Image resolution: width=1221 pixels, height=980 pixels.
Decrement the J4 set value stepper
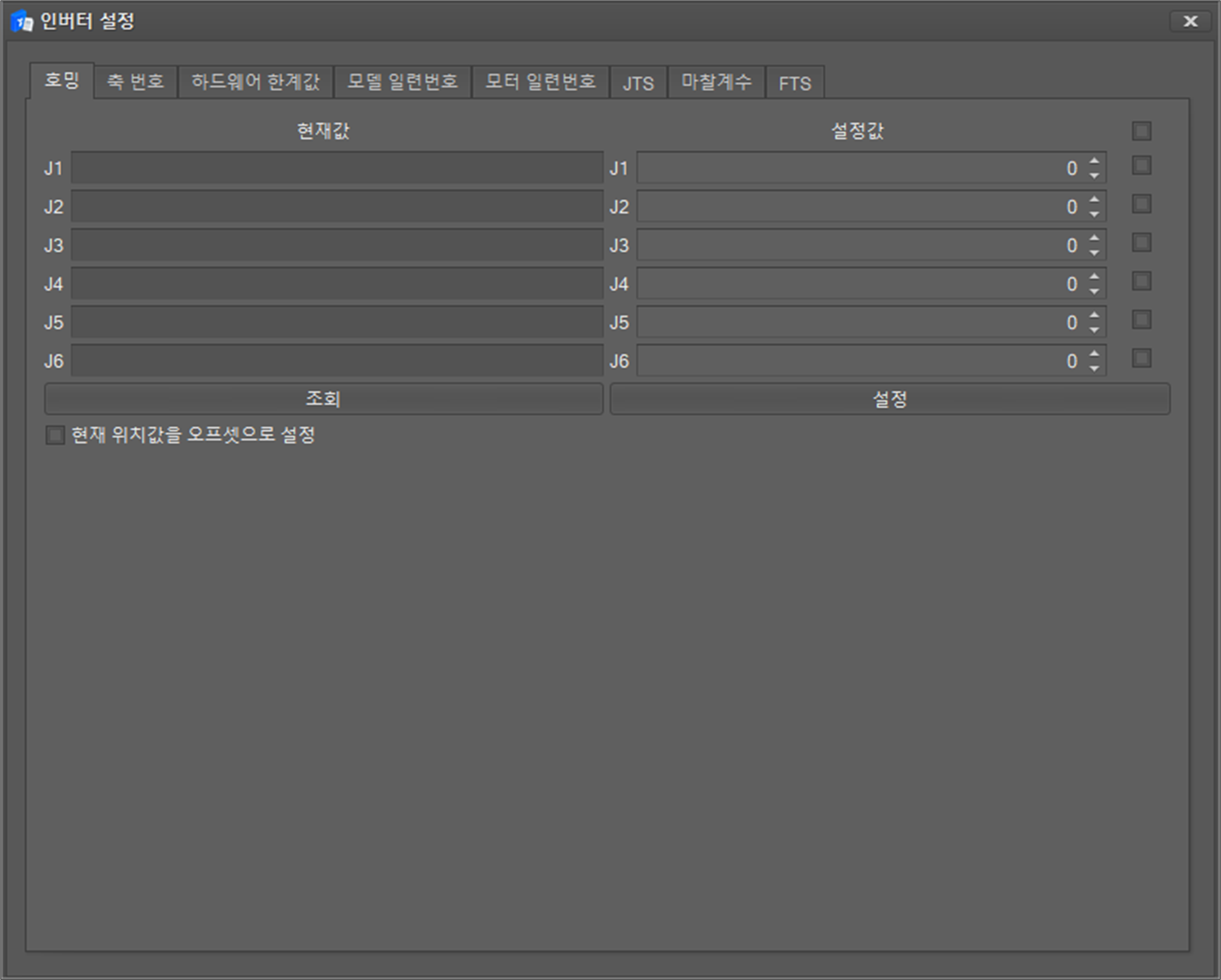coord(1094,292)
